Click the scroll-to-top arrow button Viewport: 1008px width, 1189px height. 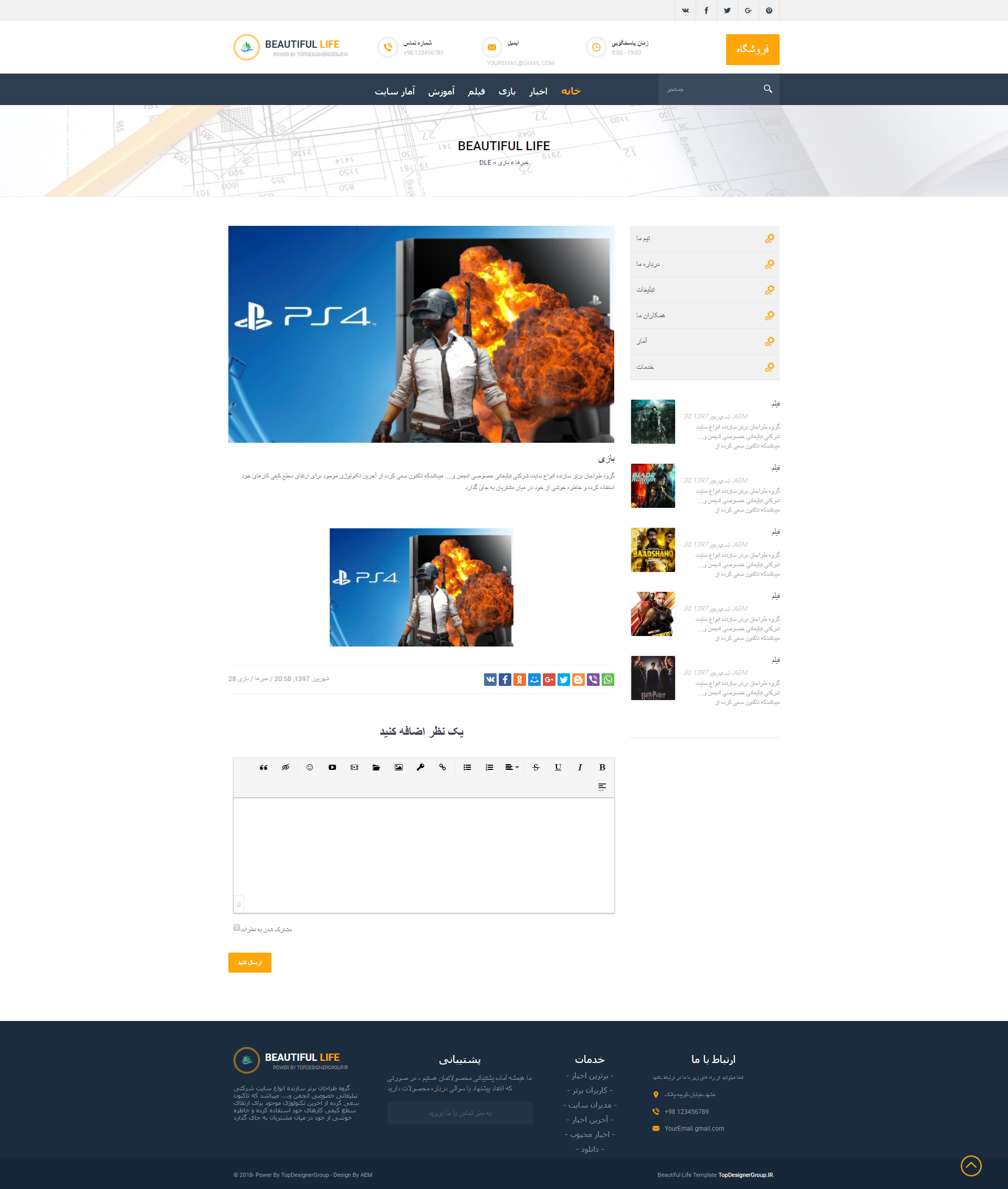pyautogui.click(x=971, y=1165)
